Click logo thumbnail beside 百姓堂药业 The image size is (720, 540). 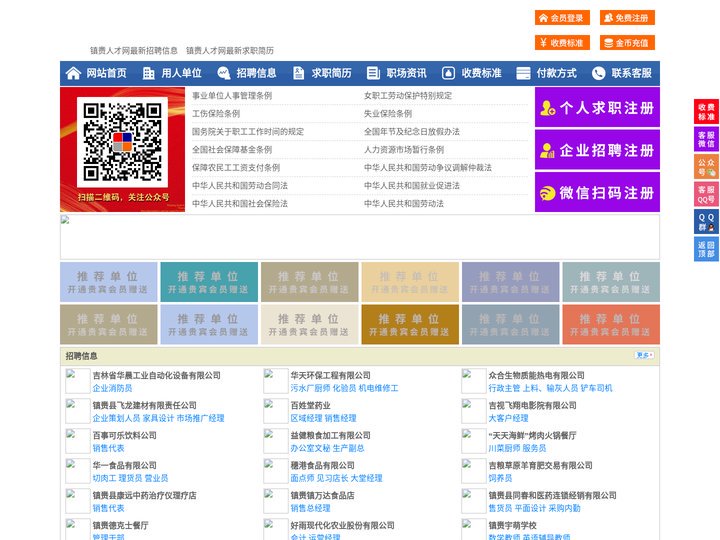[276, 411]
